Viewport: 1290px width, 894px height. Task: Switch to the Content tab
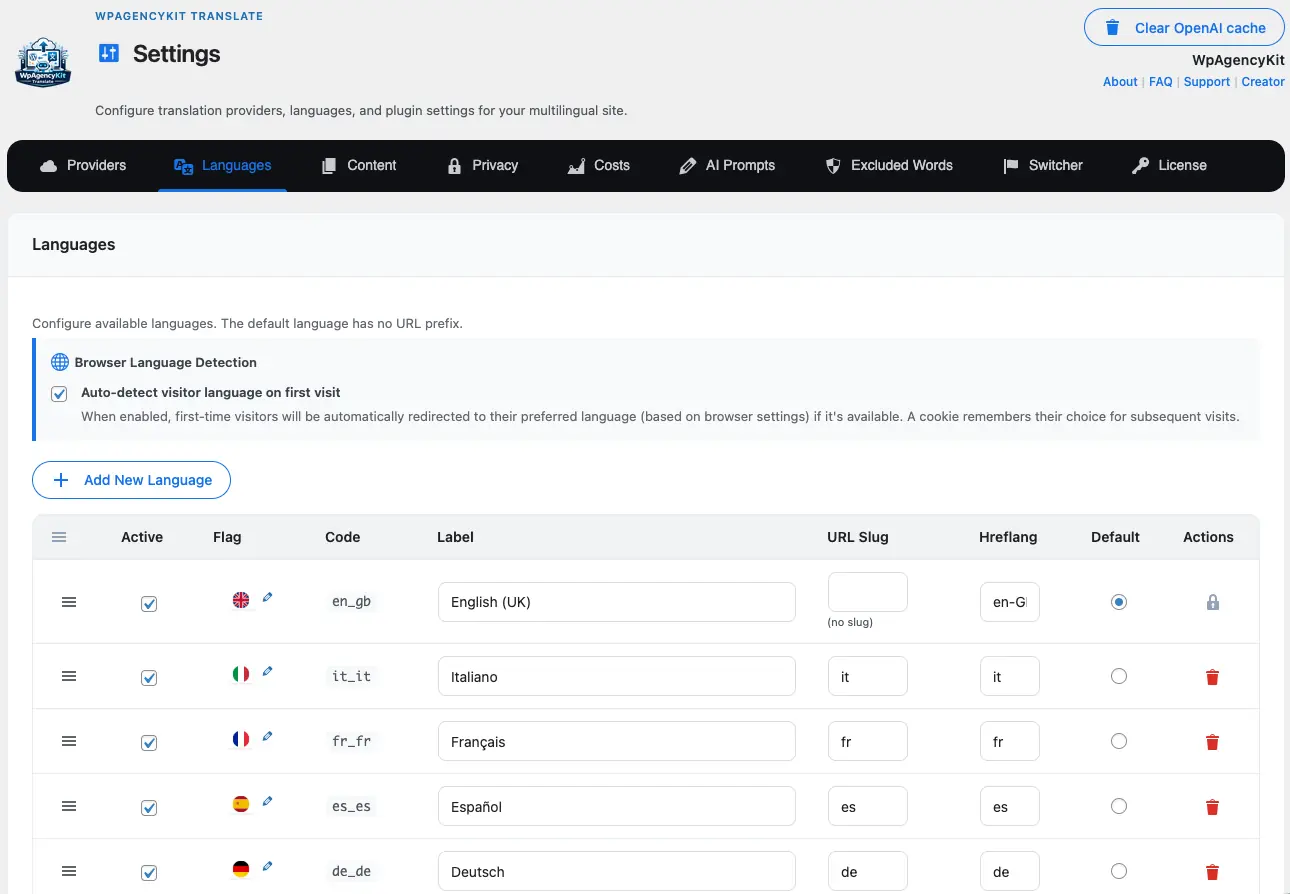(x=359, y=166)
